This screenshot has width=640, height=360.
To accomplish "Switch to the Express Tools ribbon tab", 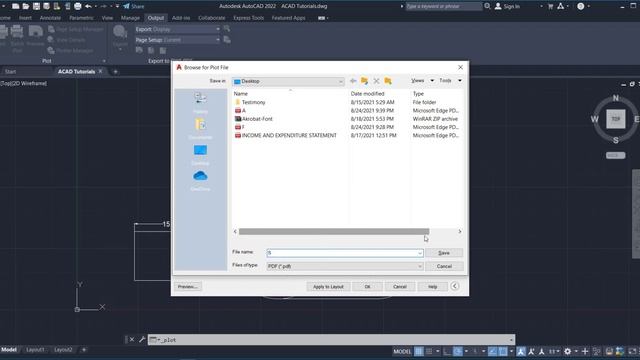I will 249,18.
